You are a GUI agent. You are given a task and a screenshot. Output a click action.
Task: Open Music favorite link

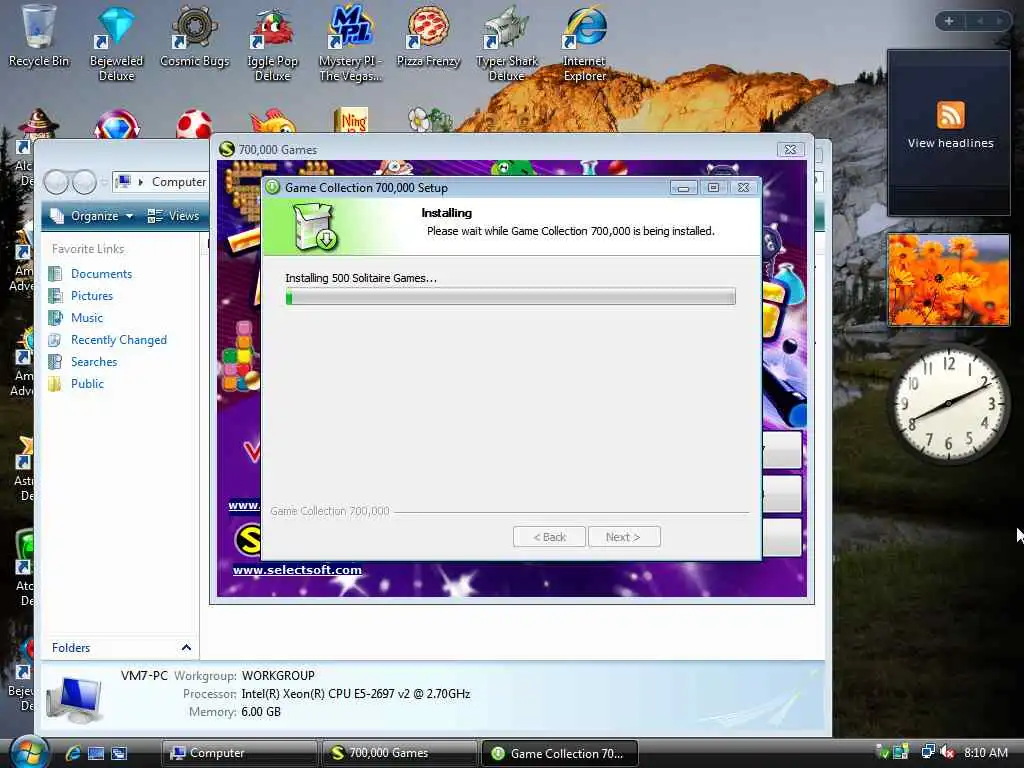(x=87, y=317)
